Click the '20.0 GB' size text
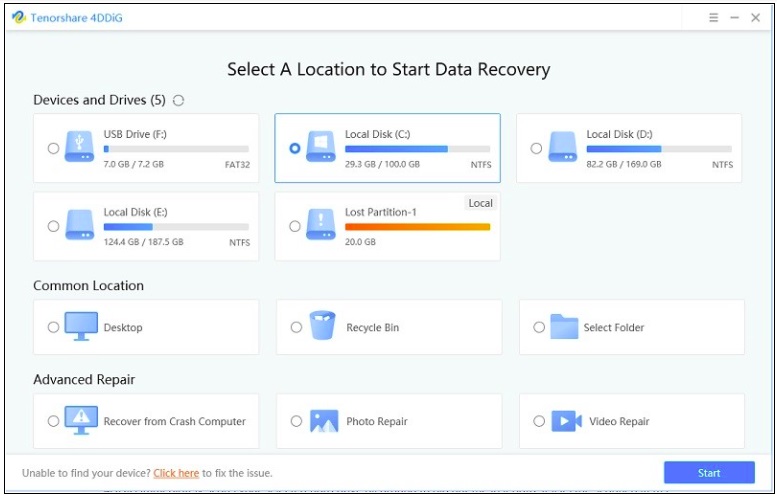The width and height of the screenshot is (777, 497). coord(360,242)
